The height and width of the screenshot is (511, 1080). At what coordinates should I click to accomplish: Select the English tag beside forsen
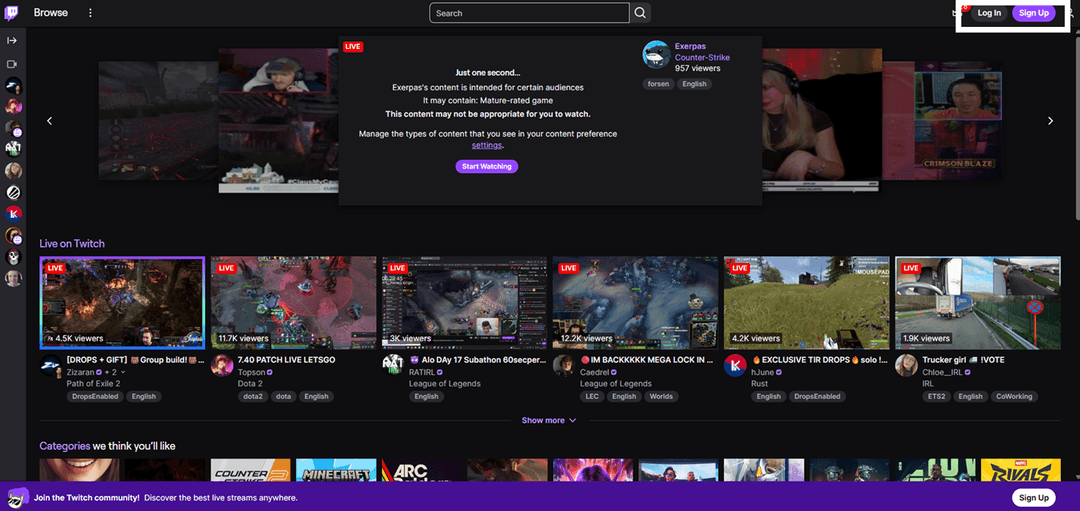click(694, 84)
